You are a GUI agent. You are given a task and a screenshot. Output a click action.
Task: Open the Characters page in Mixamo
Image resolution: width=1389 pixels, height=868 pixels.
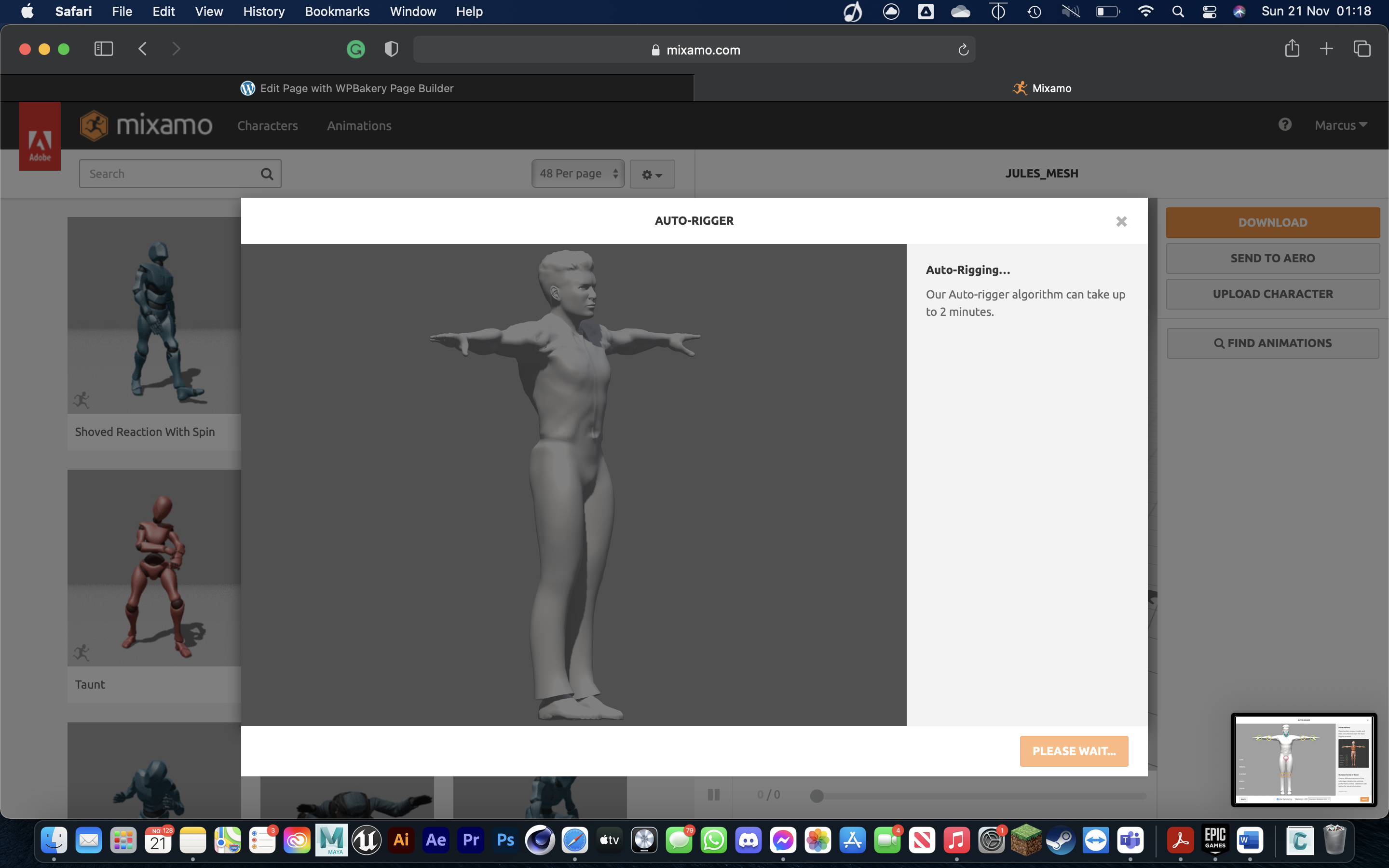[268, 126]
